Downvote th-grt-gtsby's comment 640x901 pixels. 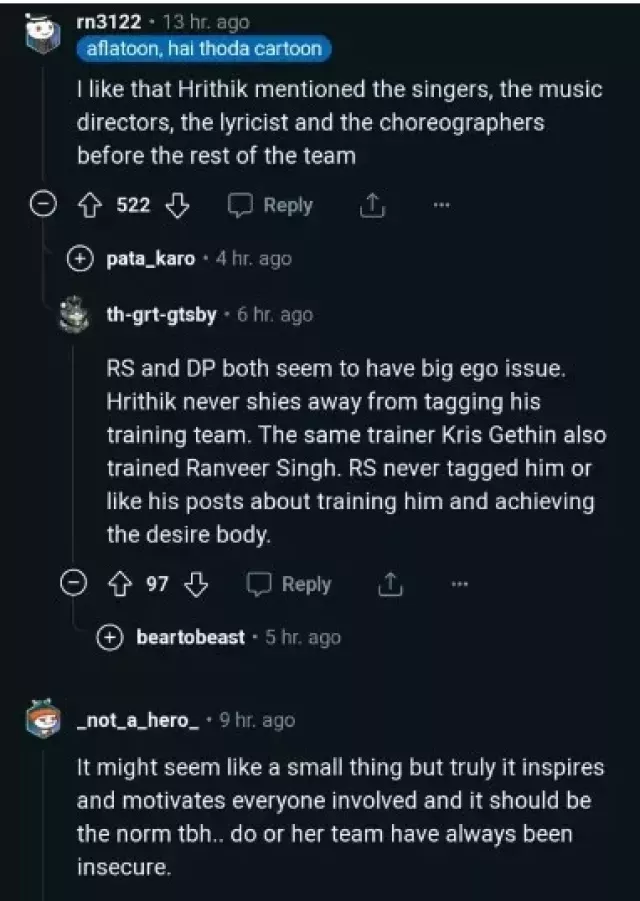click(x=197, y=585)
